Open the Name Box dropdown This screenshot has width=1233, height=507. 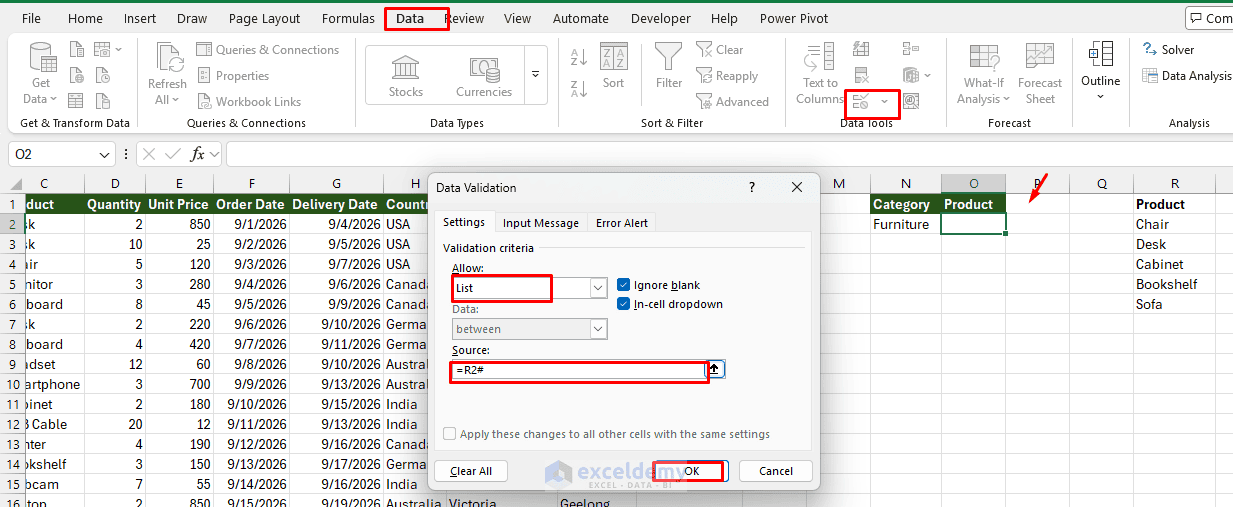point(106,154)
